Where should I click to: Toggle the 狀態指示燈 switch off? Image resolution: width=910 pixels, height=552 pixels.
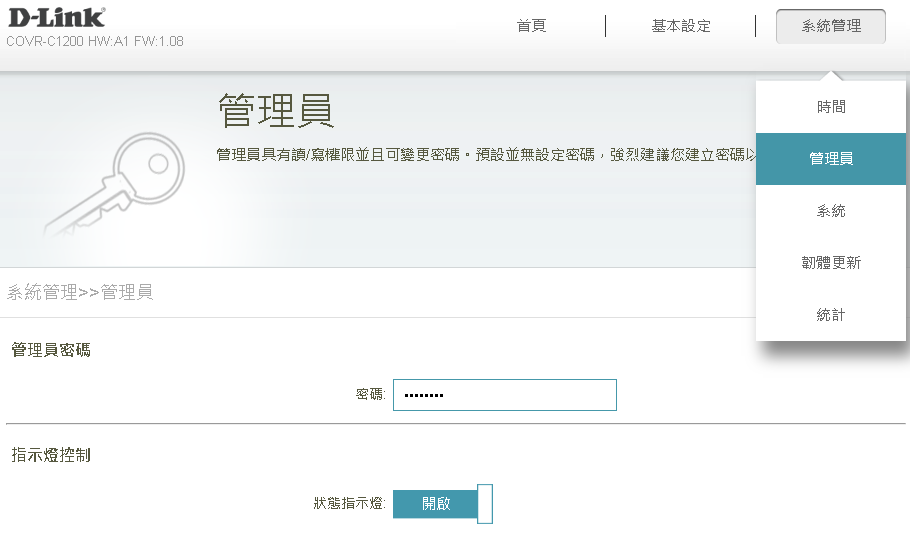coord(443,504)
